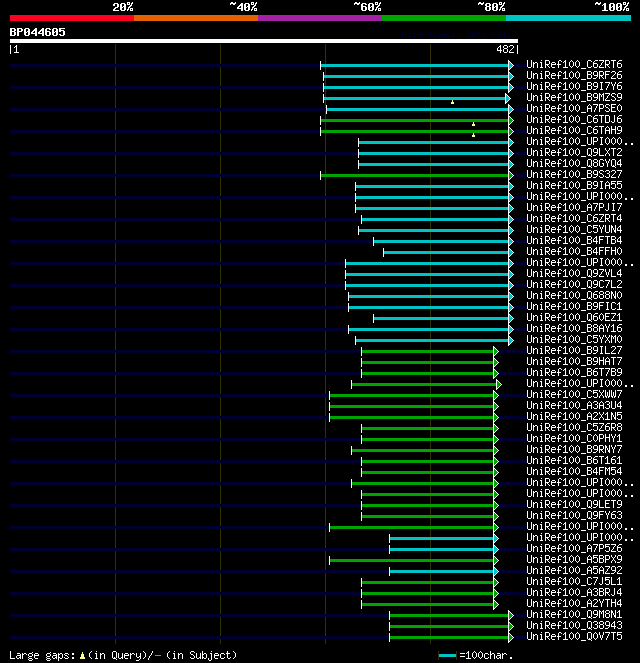The height and width of the screenshot is (663, 640).
Task: Click the UniRef100_C6TDJ6 label
Action: [x=574, y=119]
